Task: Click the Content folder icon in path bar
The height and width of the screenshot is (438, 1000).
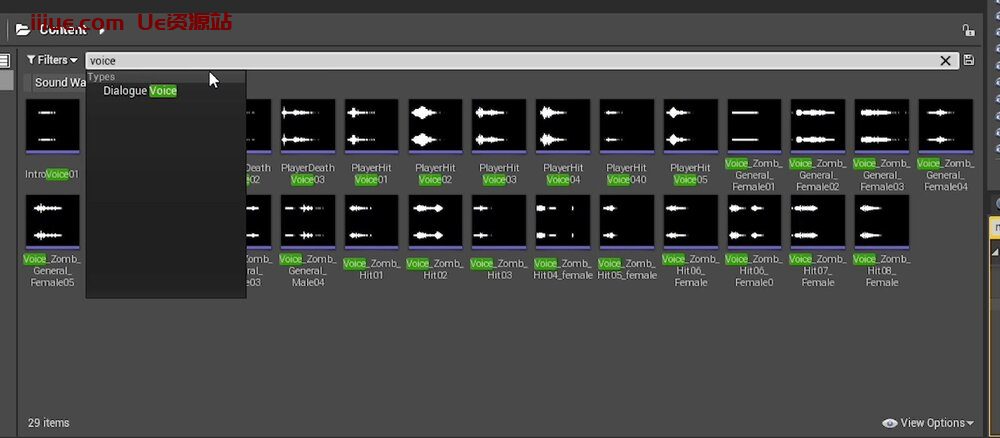Action: pyautogui.click(x=23, y=30)
